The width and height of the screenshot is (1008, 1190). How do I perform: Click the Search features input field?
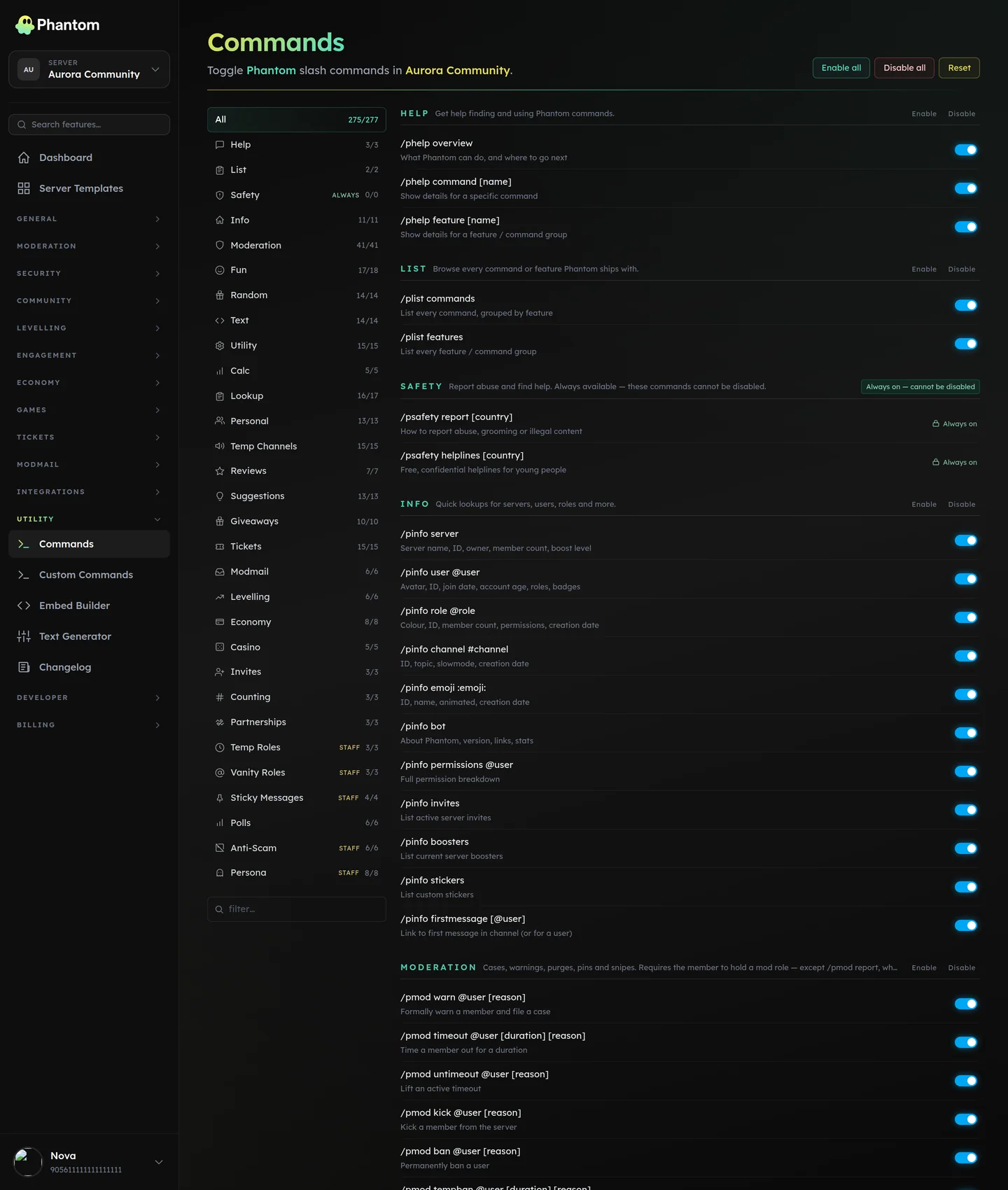coord(89,125)
